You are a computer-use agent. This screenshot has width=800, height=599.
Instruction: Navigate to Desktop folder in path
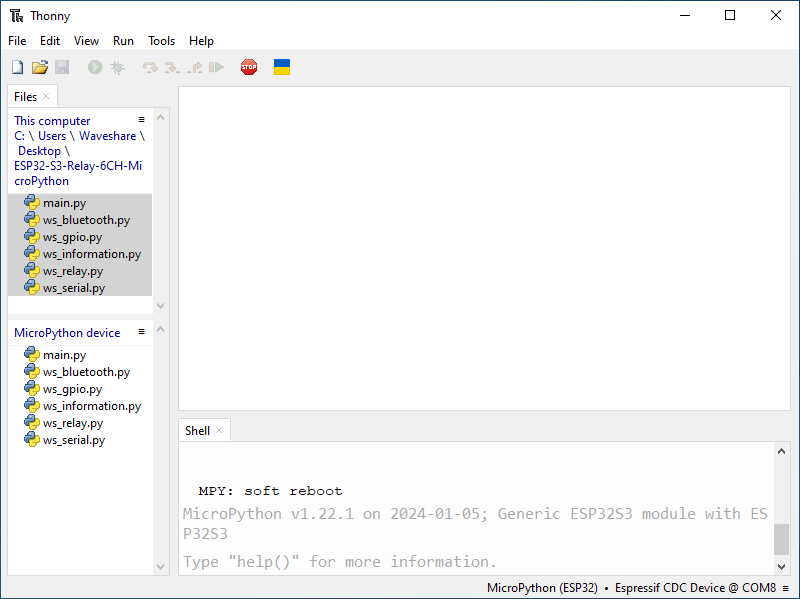[x=39, y=151]
